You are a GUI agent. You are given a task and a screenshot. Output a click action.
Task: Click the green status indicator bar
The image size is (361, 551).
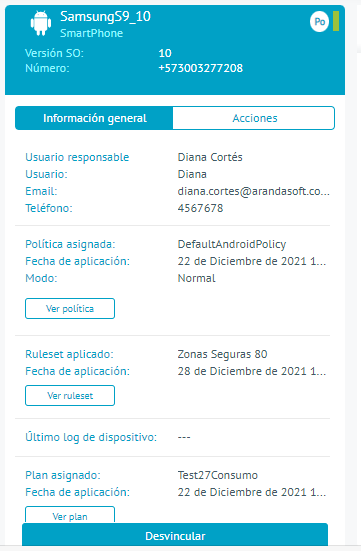336,21
